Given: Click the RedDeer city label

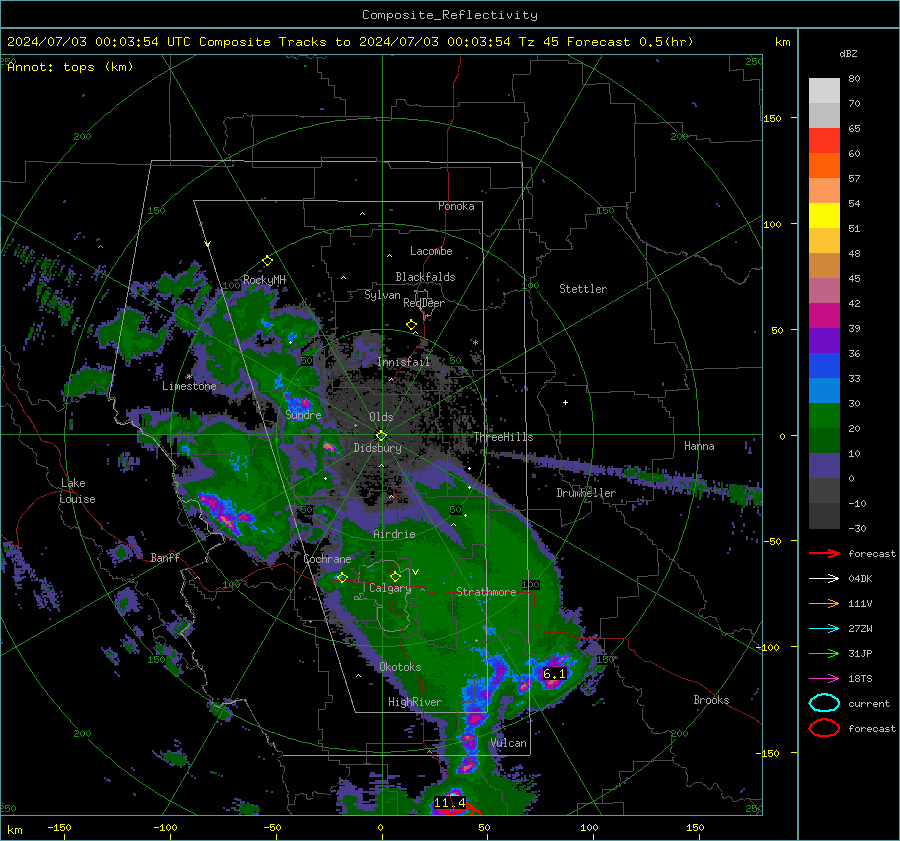Looking at the screenshot, I should (424, 303).
